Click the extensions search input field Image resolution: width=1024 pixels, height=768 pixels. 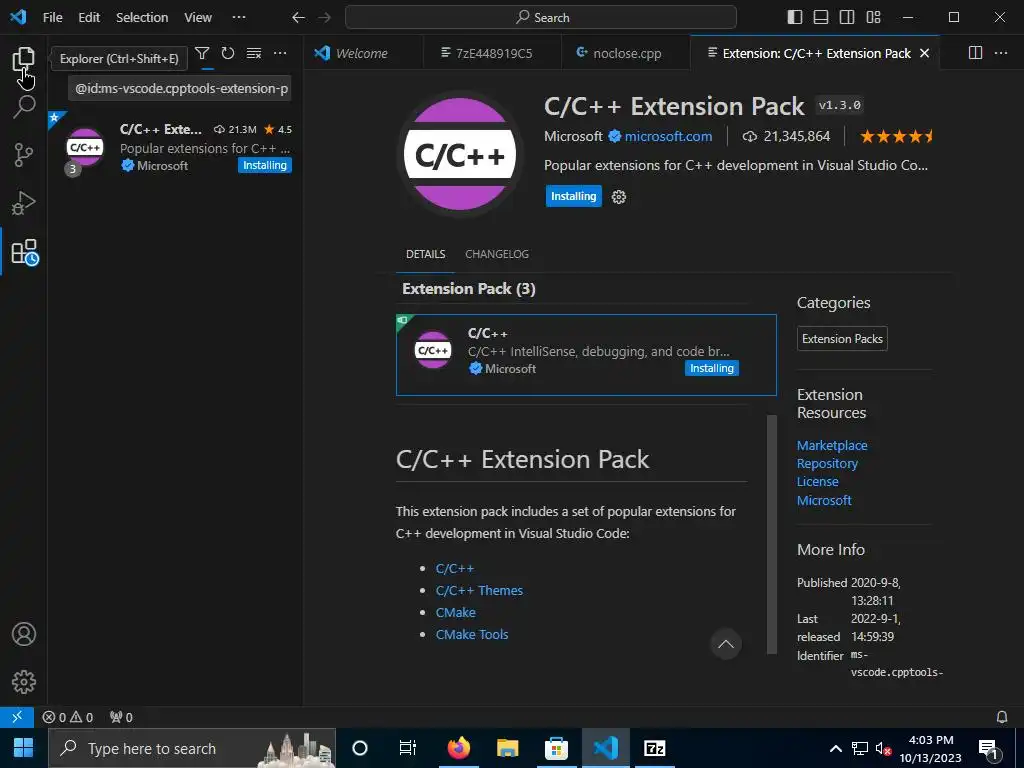(x=180, y=88)
